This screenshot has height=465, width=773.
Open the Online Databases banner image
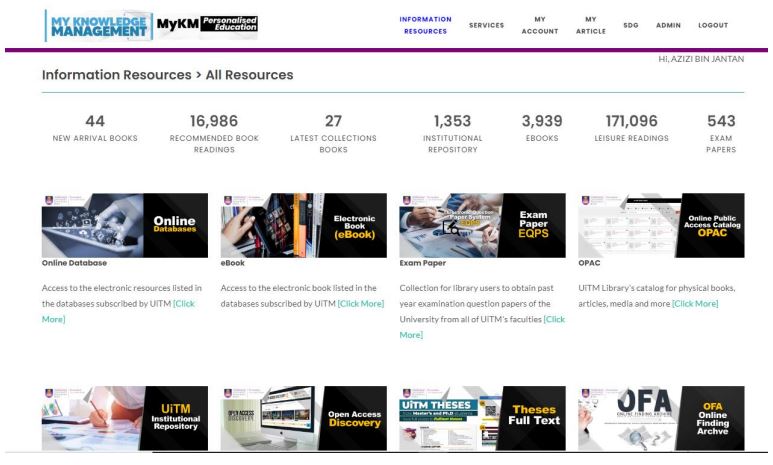pos(125,225)
